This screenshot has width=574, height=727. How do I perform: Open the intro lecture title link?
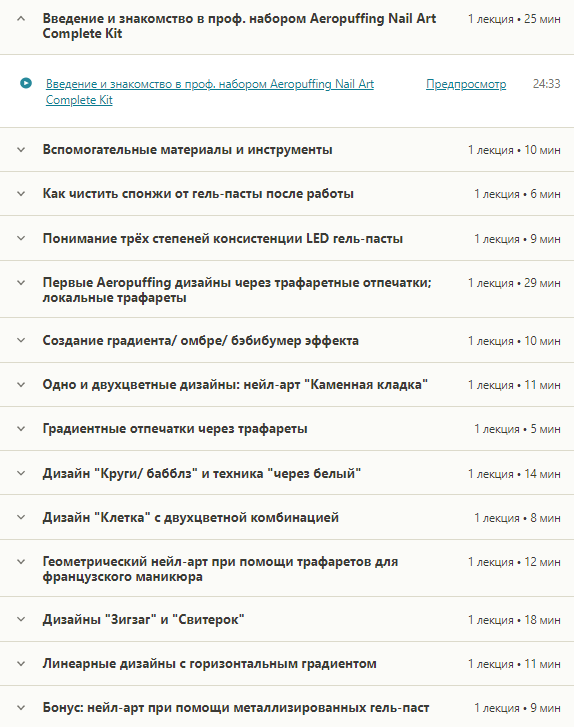(210, 92)
